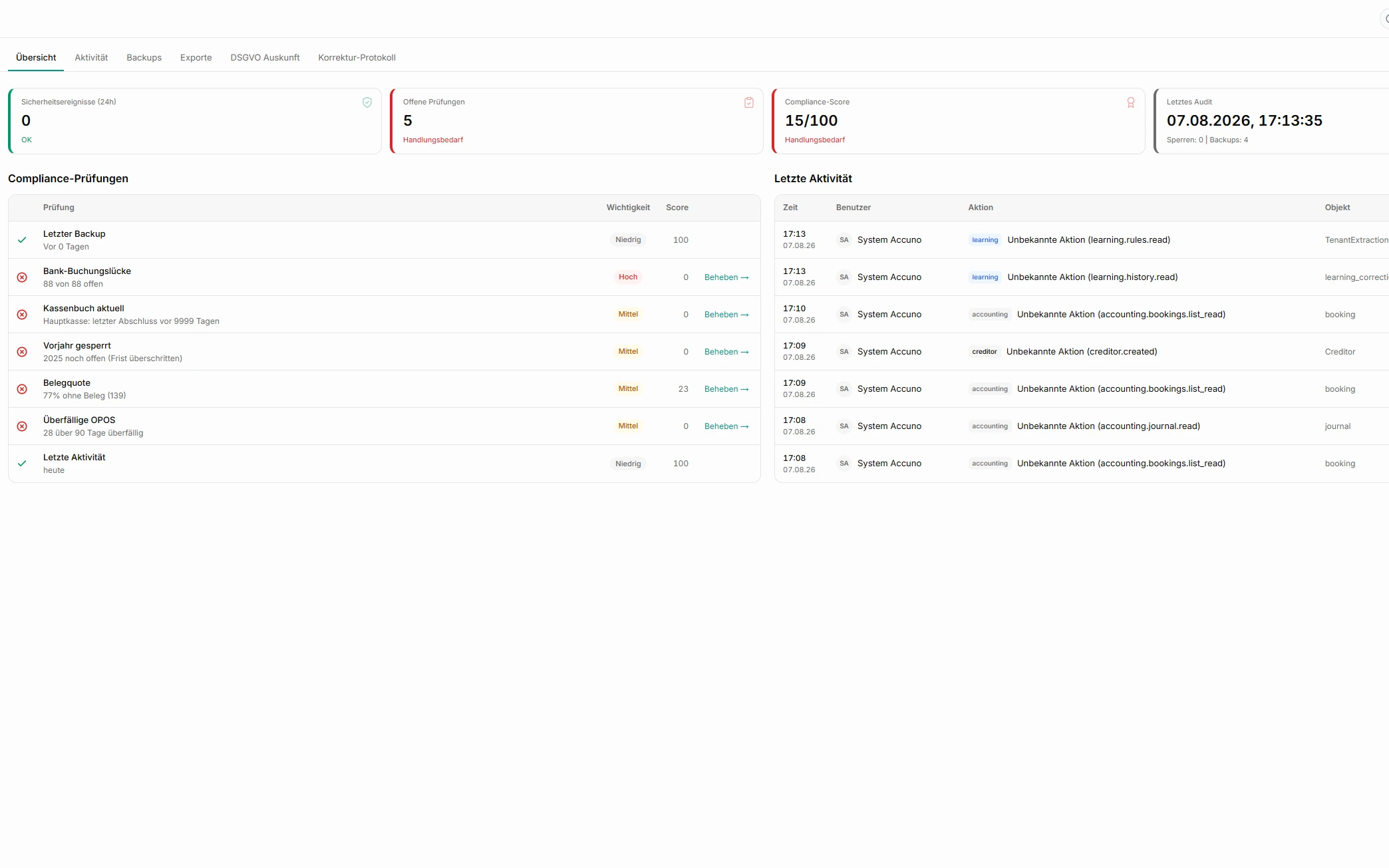Click 'Sperren: 0 | Backups: 4' text
The image size is (1389, 868).
1207,140
